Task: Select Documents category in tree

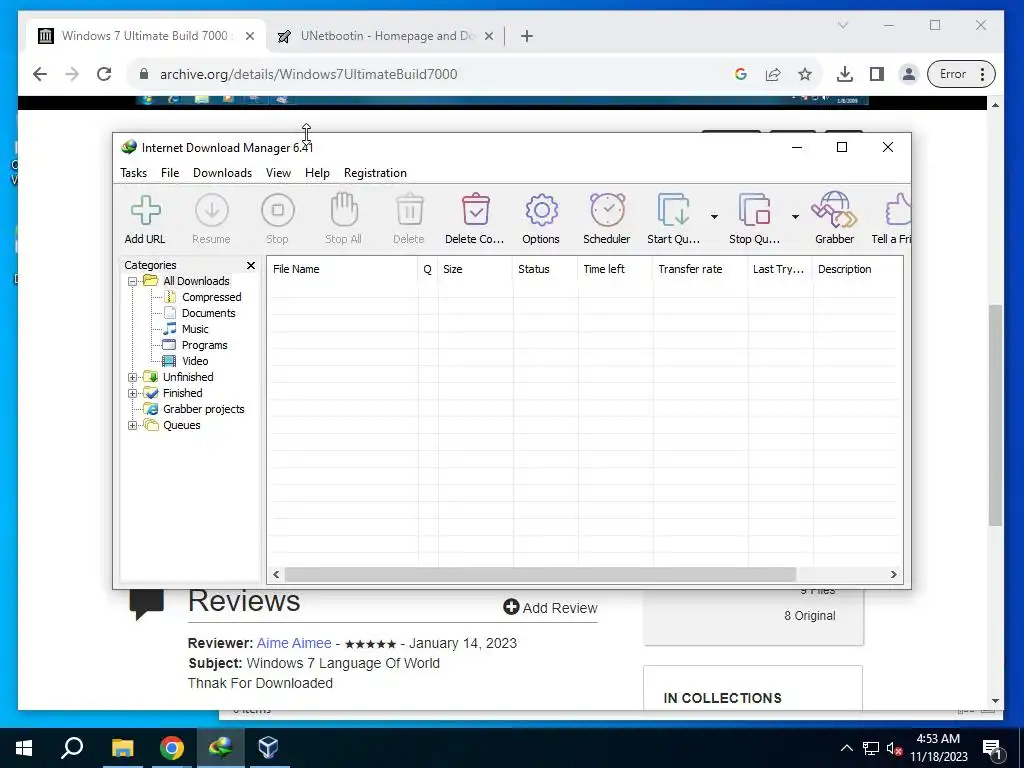Action: pos(208,313)
